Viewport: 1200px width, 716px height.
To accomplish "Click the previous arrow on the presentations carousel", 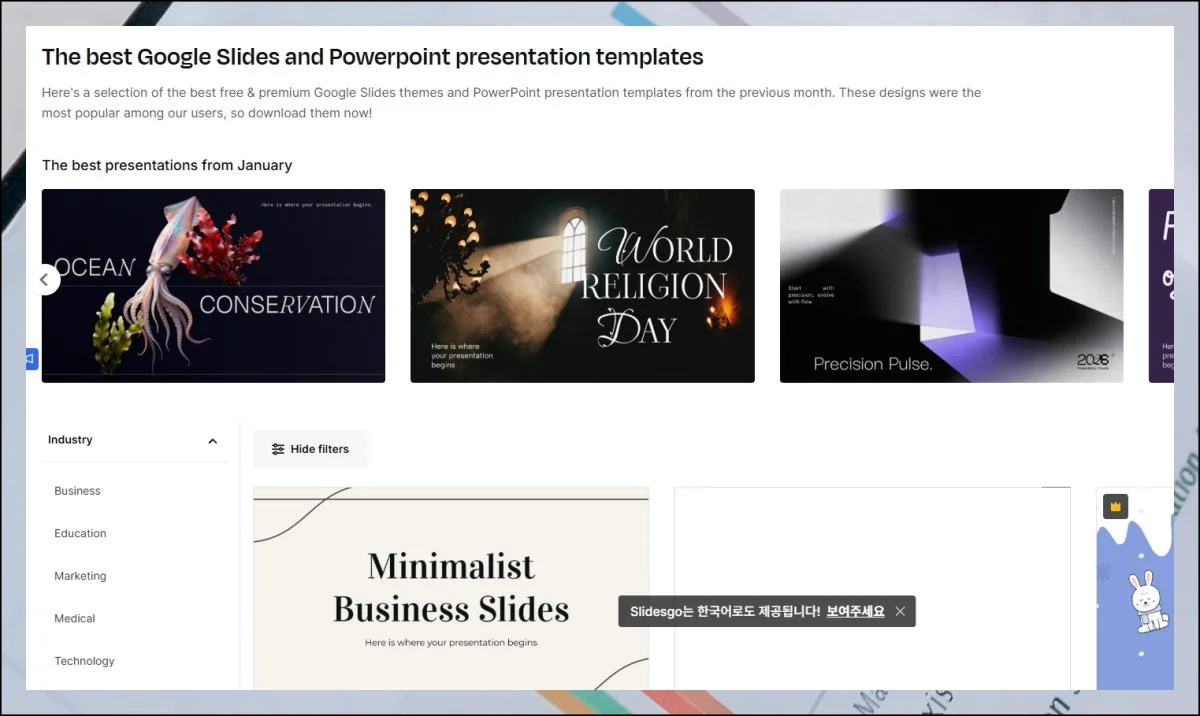I will (x=44, y=280).
